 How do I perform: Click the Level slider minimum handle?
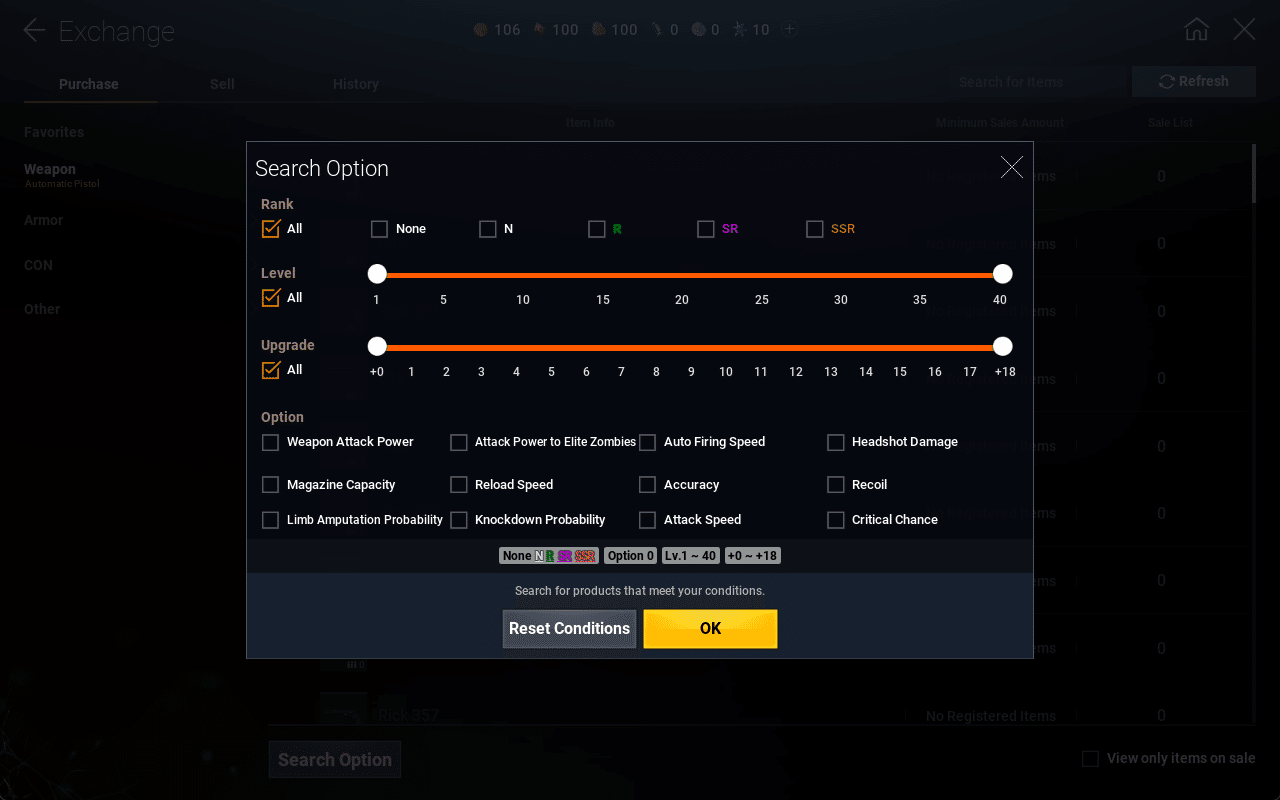pyautogui.click(x=377, y=274)
